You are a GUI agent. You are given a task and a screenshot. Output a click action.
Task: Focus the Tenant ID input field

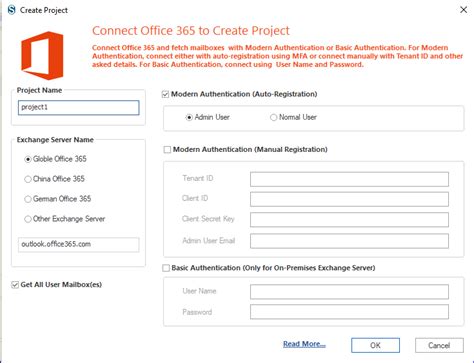349,179
